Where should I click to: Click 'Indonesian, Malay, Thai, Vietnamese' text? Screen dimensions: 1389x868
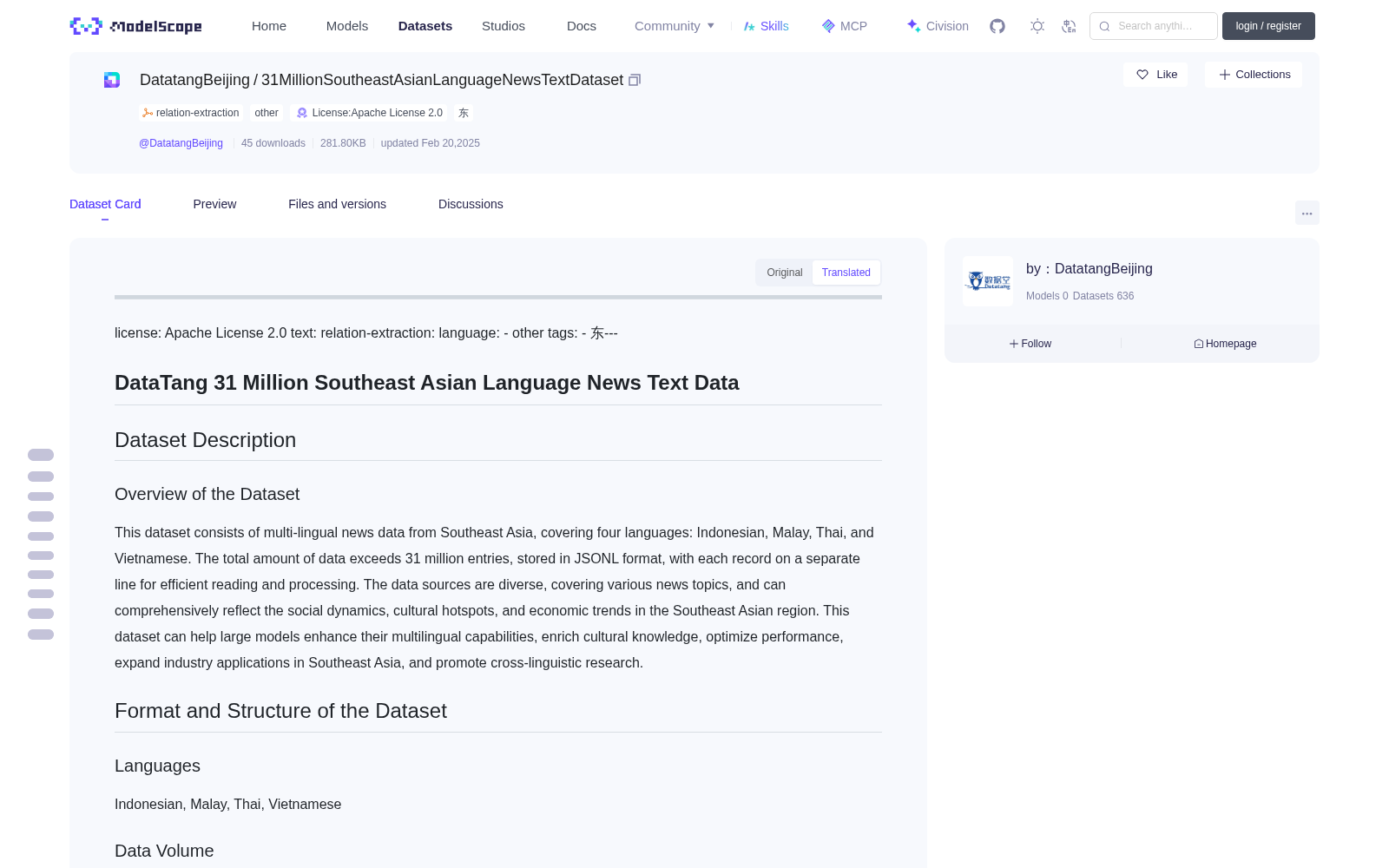228,805
